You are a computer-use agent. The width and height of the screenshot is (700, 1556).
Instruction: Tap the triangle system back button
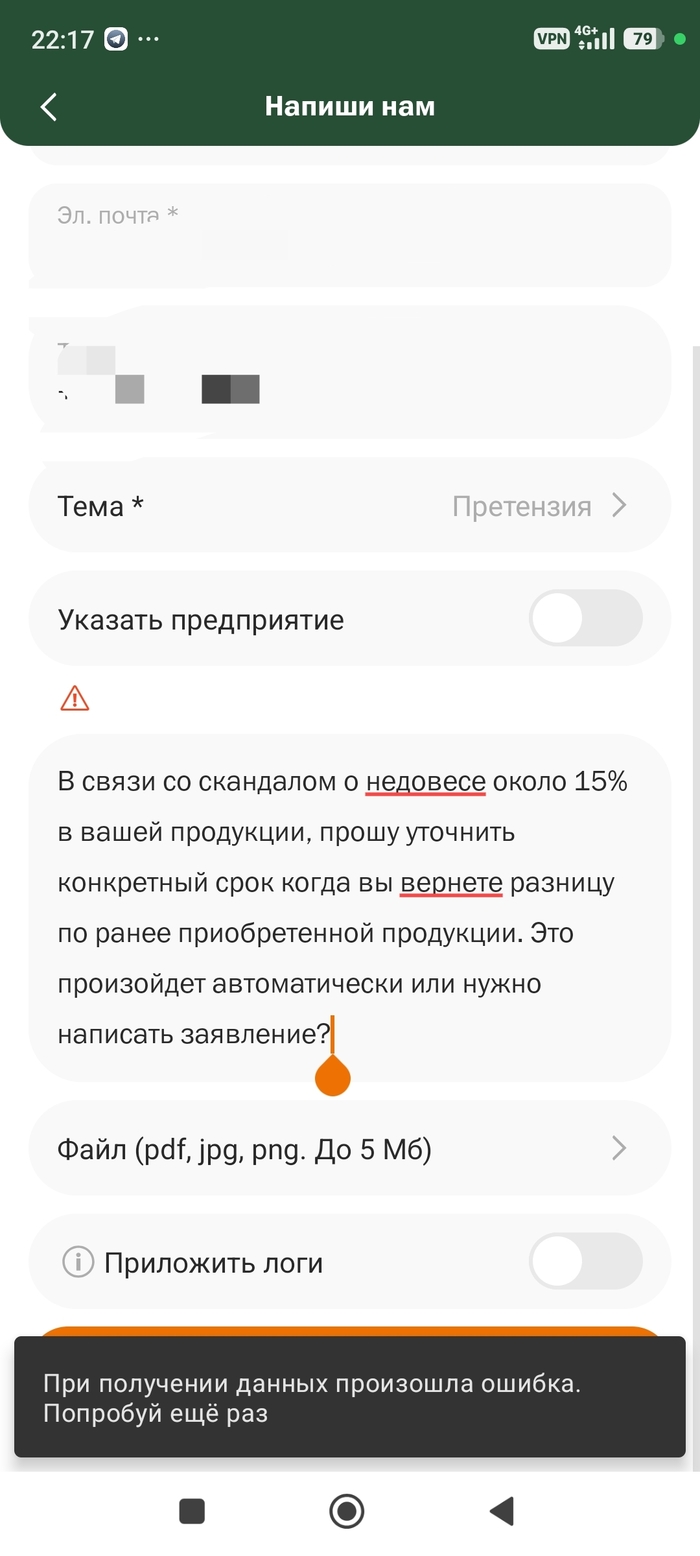pyautogui.click(x=501, y=1510)
